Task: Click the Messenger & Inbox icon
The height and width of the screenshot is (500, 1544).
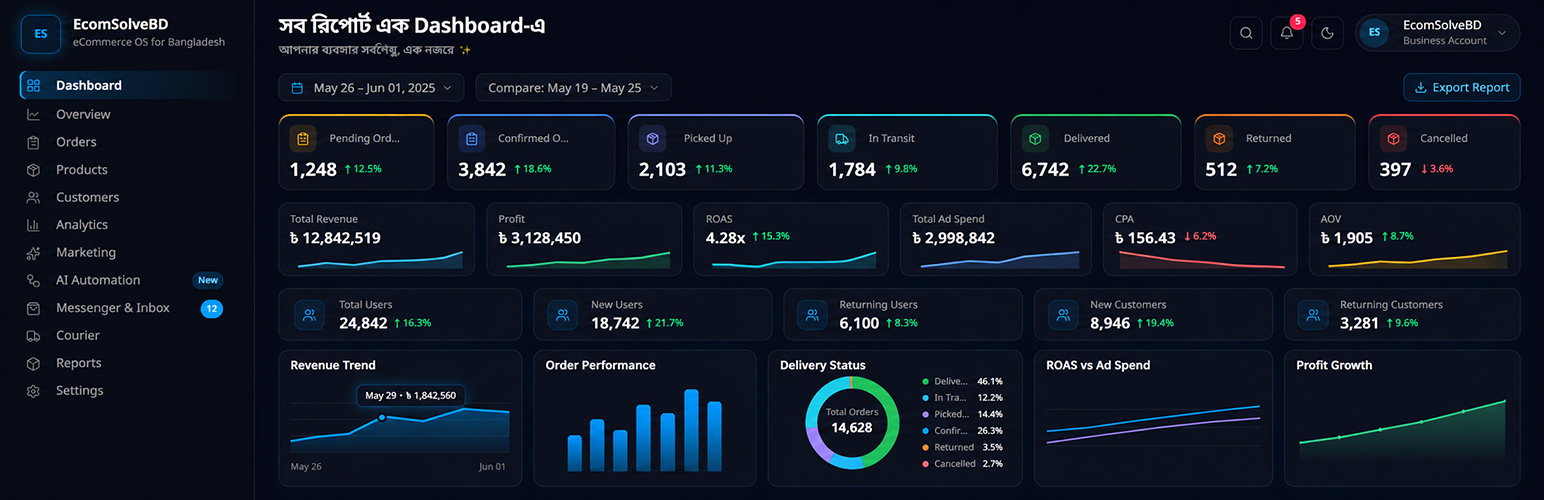Action: pos(34,308)
